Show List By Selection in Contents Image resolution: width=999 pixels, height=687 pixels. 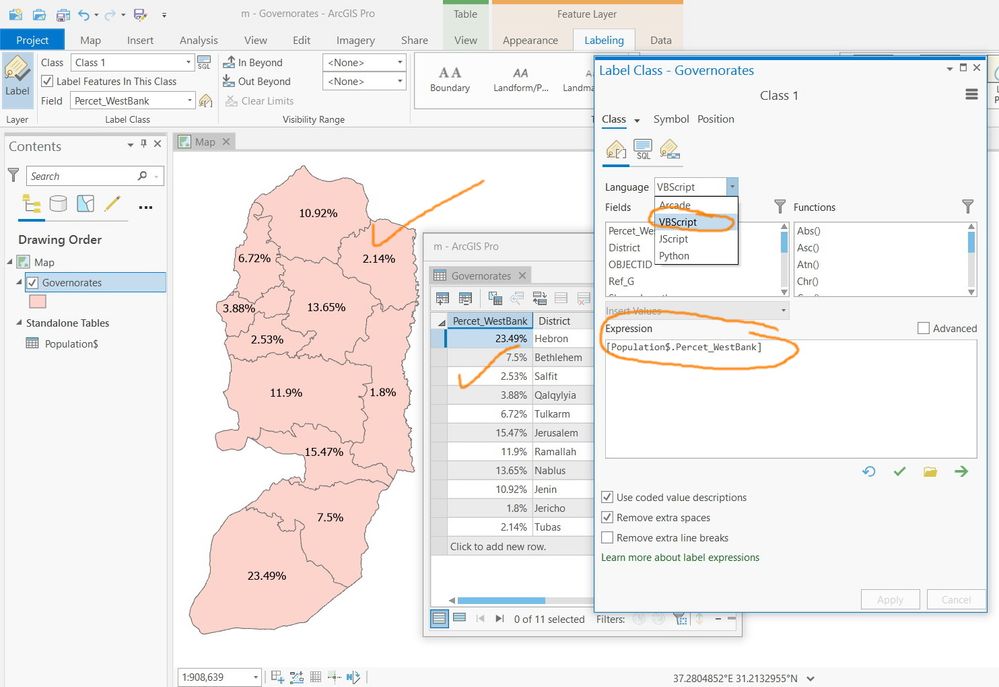[x=85, y=204]
